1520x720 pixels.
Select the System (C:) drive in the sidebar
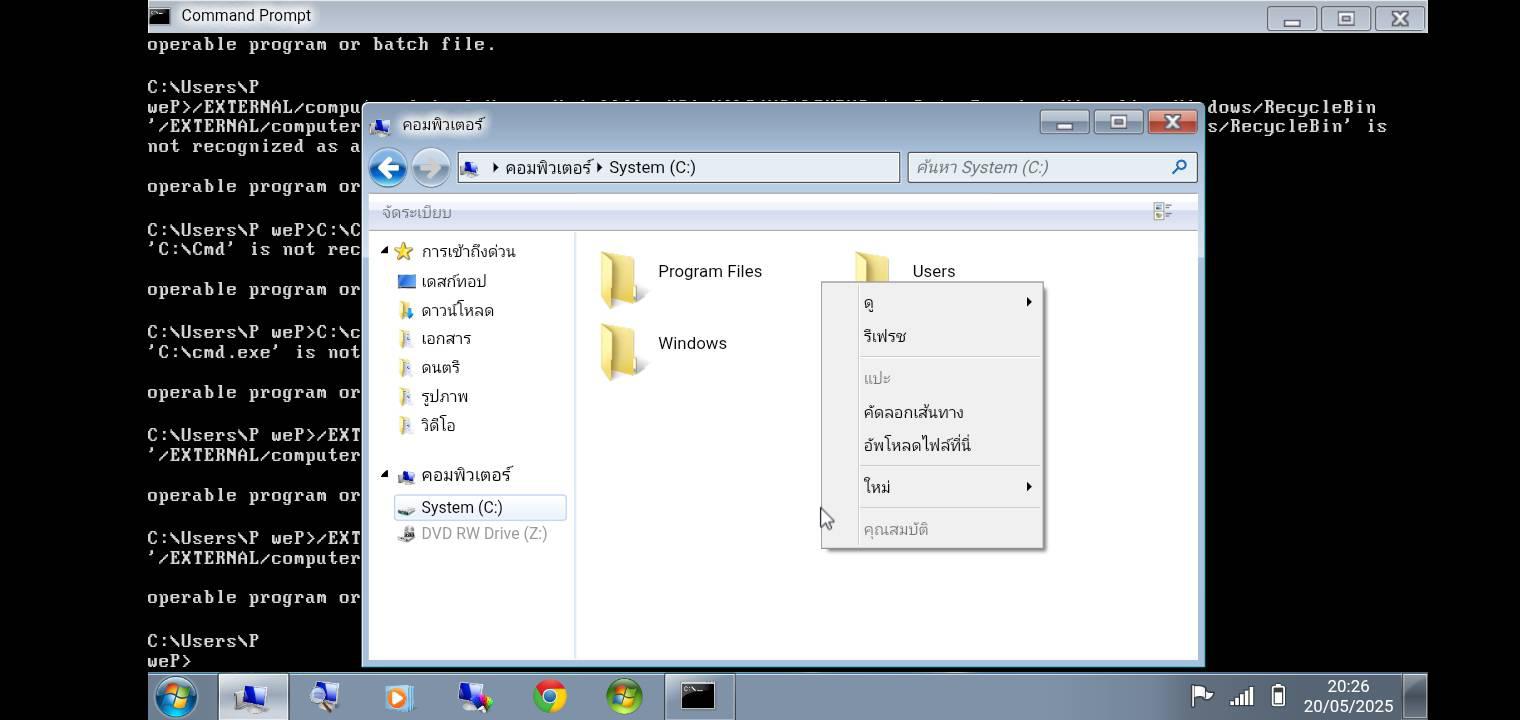coord(480,507)
